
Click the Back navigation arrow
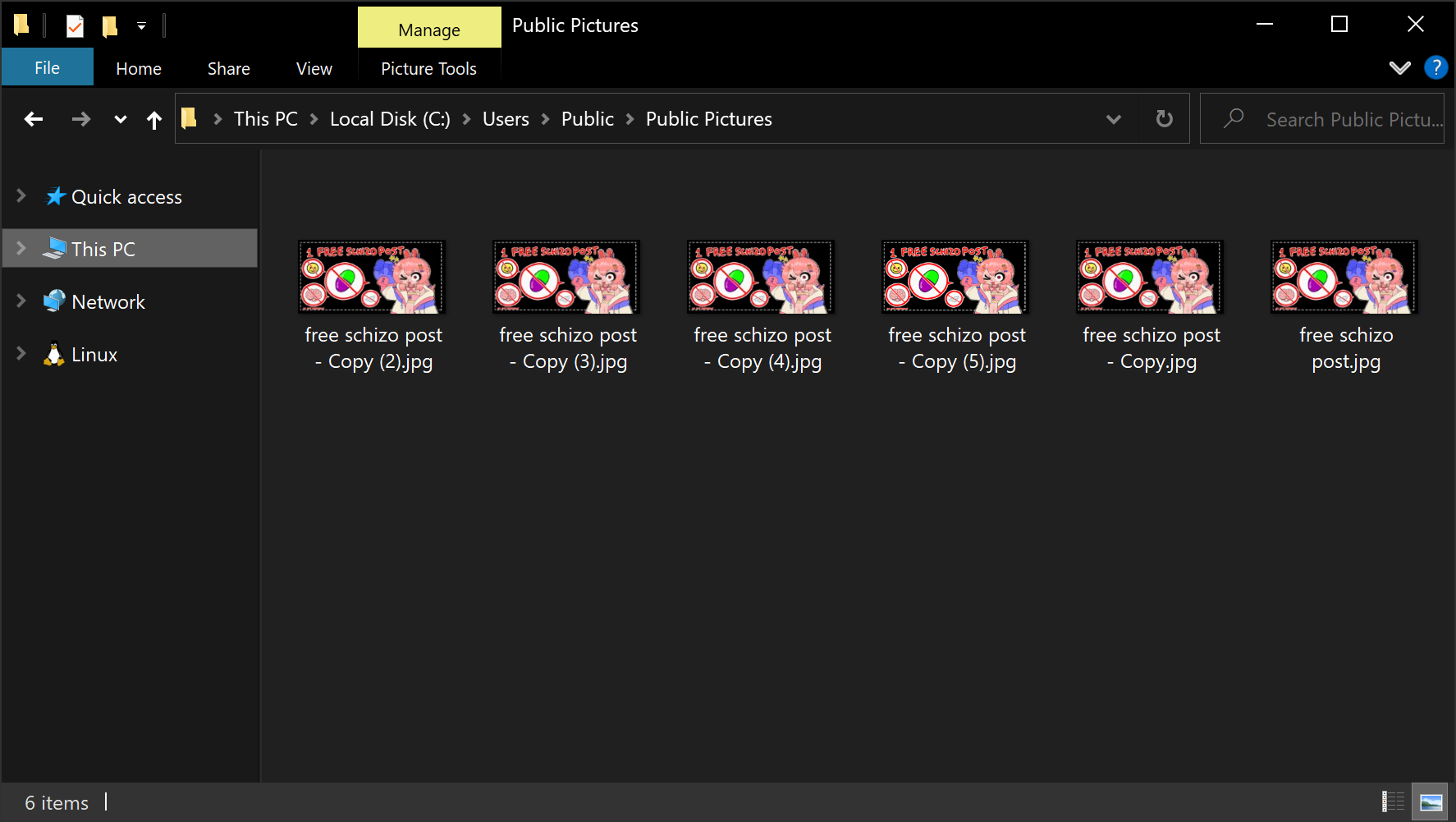pyautogui.click(x=34, y=120)
